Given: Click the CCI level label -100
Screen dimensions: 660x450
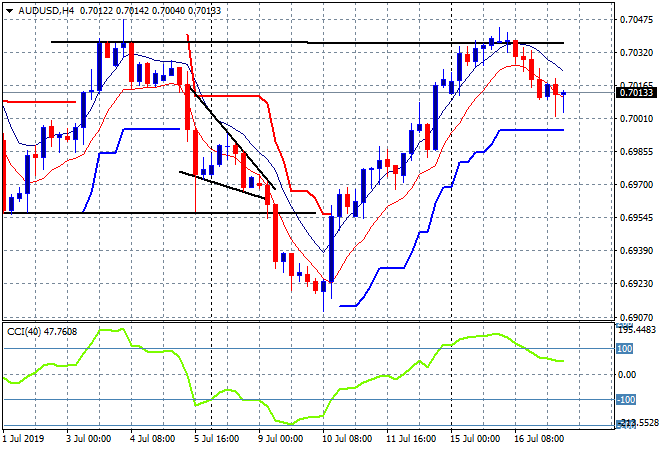Looking at the screenshot, I should click(626, 399).
